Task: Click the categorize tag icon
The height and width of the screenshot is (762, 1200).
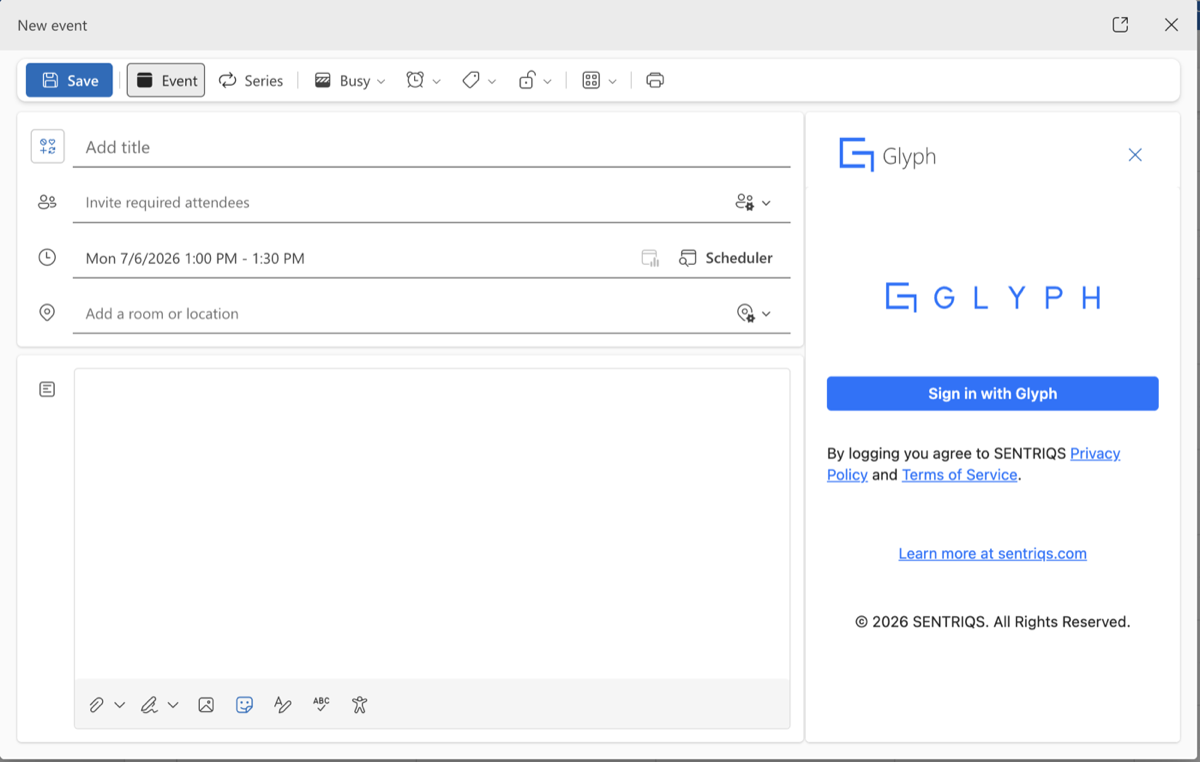Action: pyautogui.click(x=471, y=80)
